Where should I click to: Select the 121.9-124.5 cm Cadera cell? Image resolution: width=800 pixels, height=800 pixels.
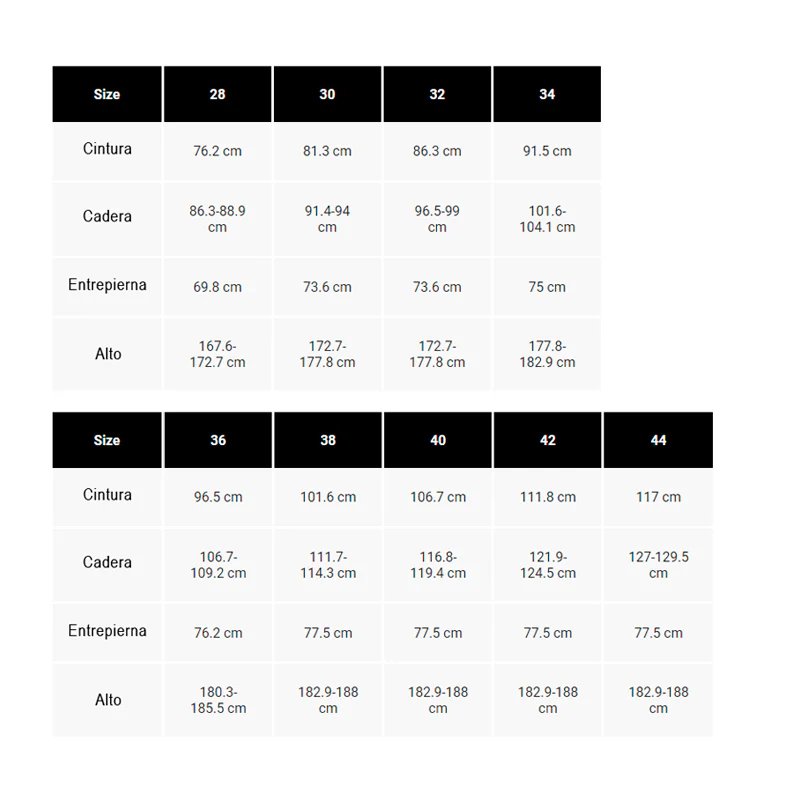tap(548, 565)
